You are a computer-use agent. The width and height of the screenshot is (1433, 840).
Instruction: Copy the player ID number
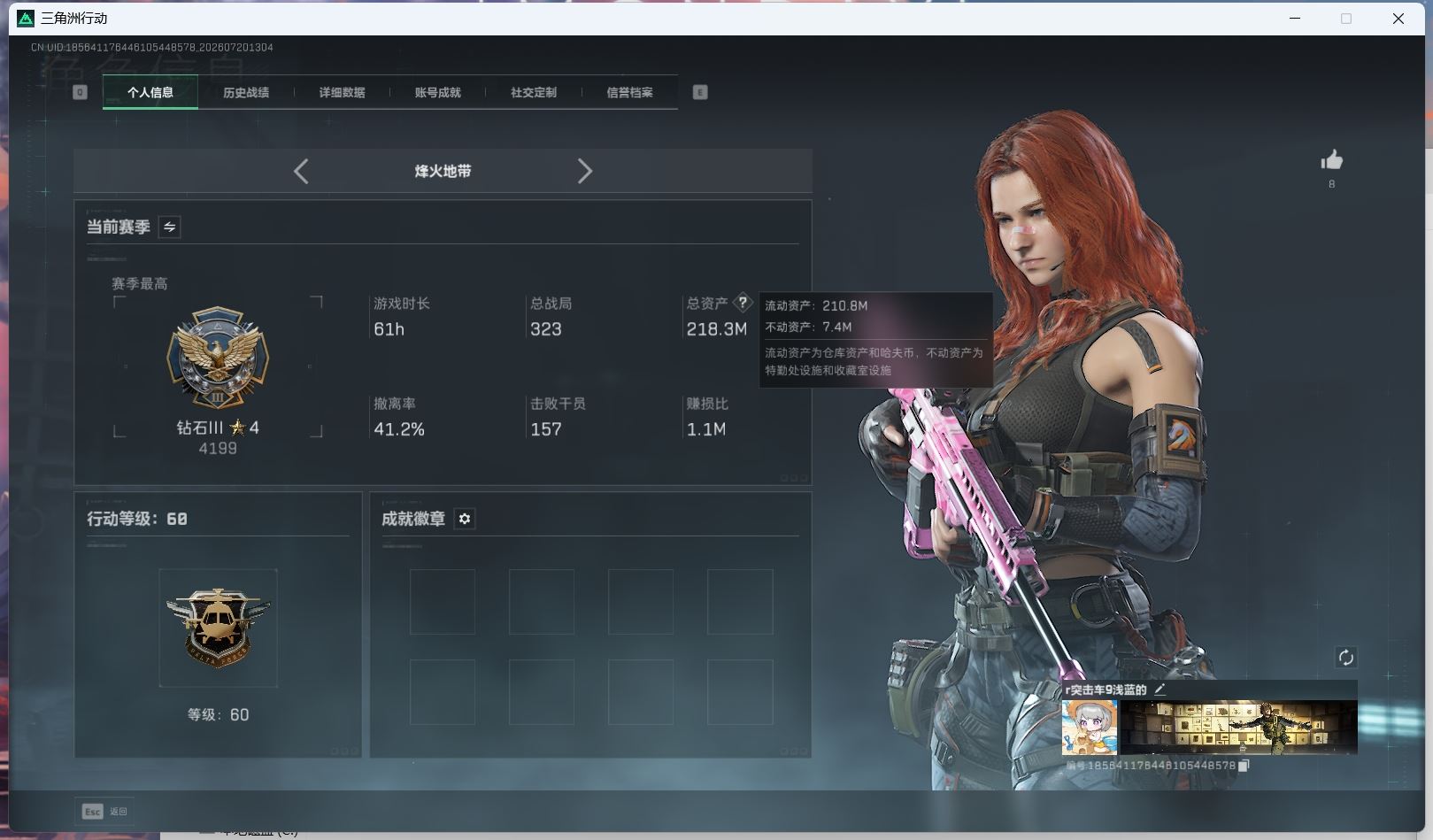click(x=1243, y=766)
